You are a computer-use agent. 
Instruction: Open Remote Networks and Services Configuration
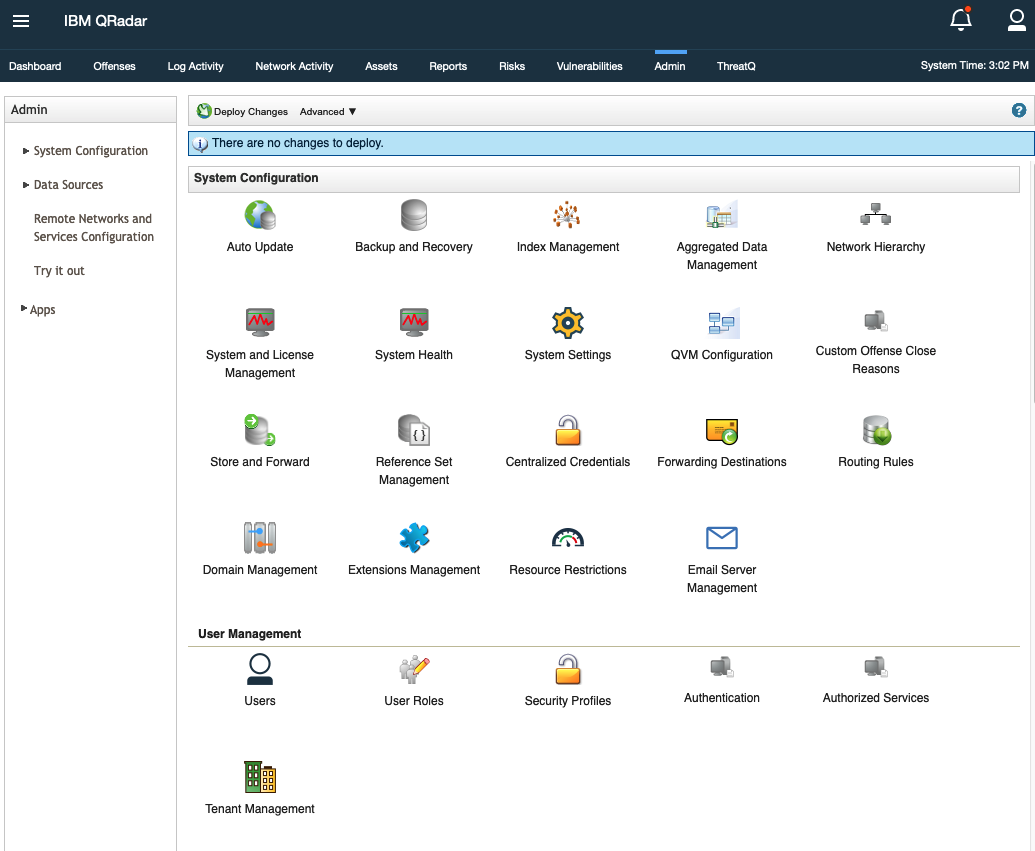pos(94,228)
